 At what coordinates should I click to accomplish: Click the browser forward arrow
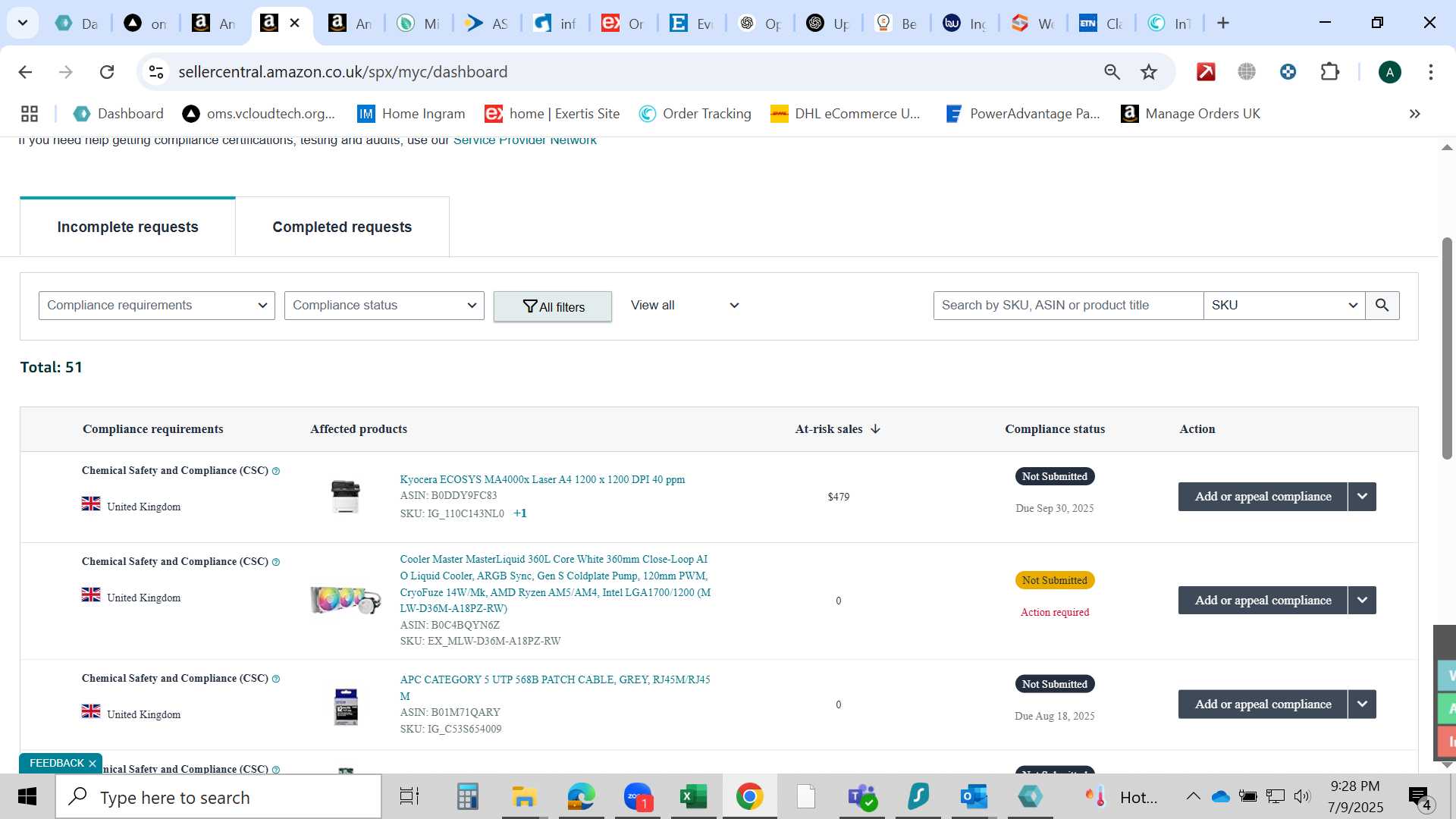click(66, 72)
